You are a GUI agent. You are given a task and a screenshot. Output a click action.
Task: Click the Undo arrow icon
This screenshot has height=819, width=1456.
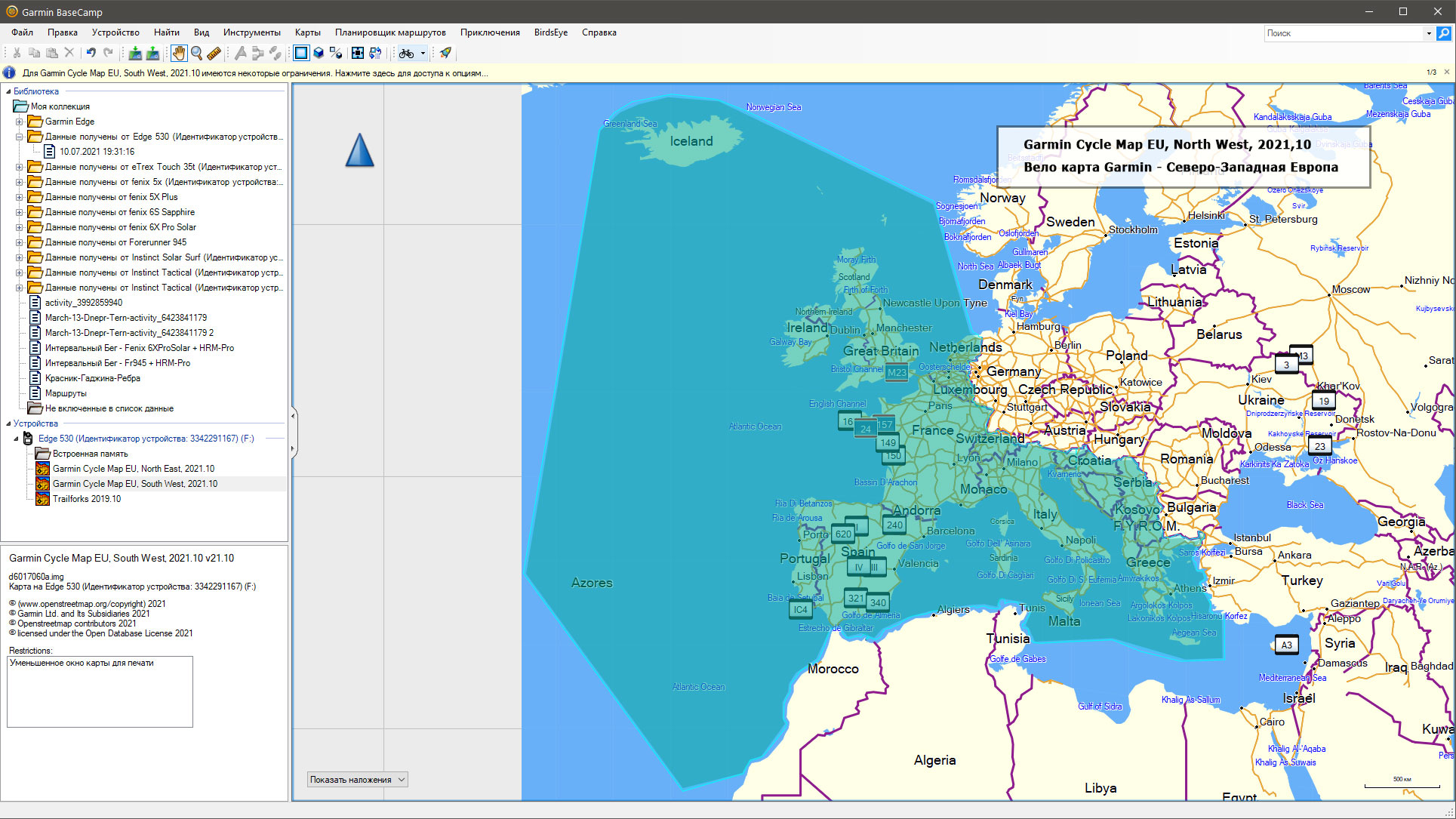91,53
